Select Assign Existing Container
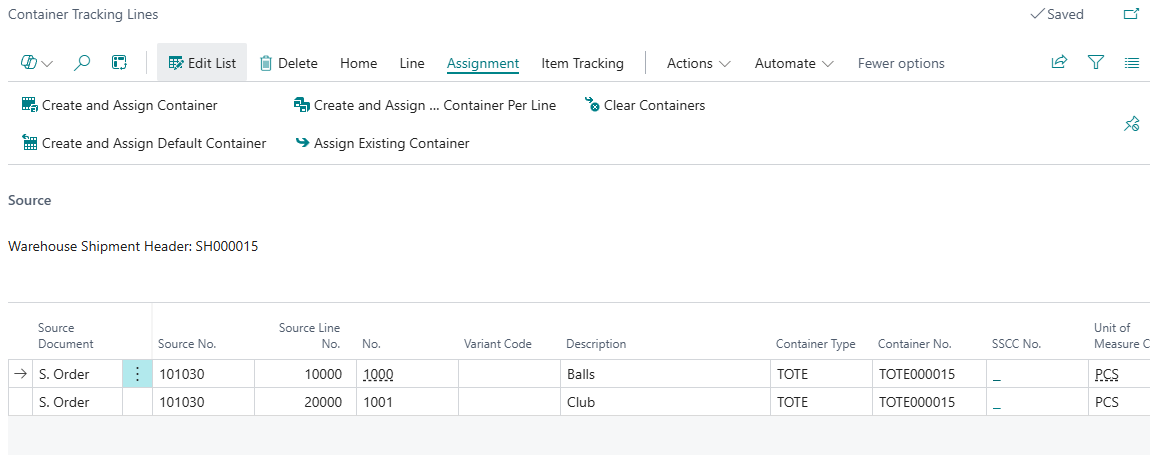 coord(382,143)
